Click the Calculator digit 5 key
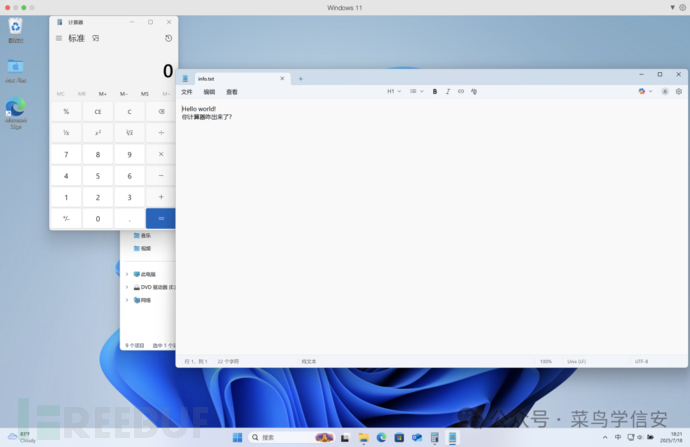The image size is (690, 447). [x=98, y=176]
